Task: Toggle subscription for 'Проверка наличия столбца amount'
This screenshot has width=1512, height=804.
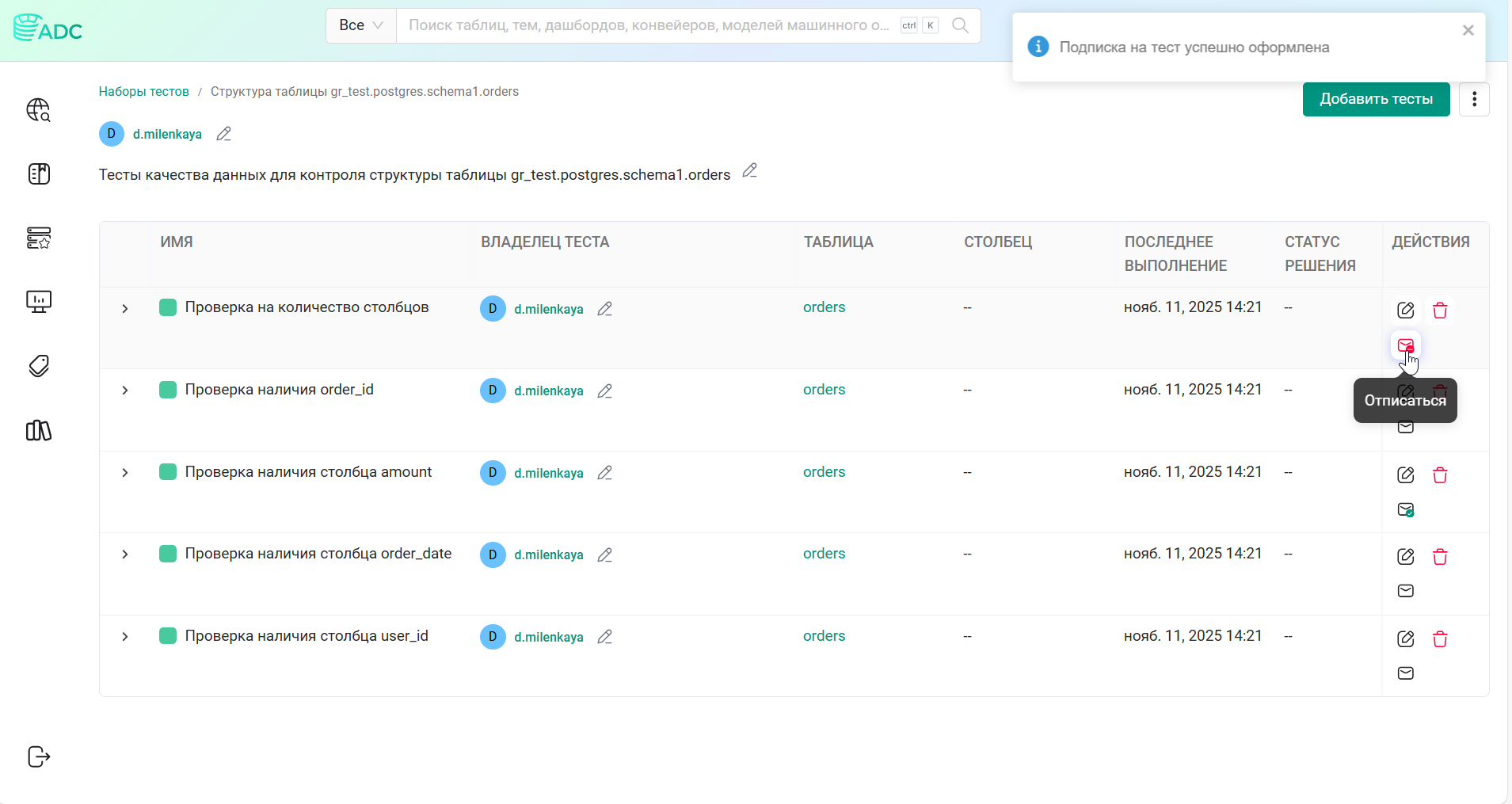Action: (1406, 509)
